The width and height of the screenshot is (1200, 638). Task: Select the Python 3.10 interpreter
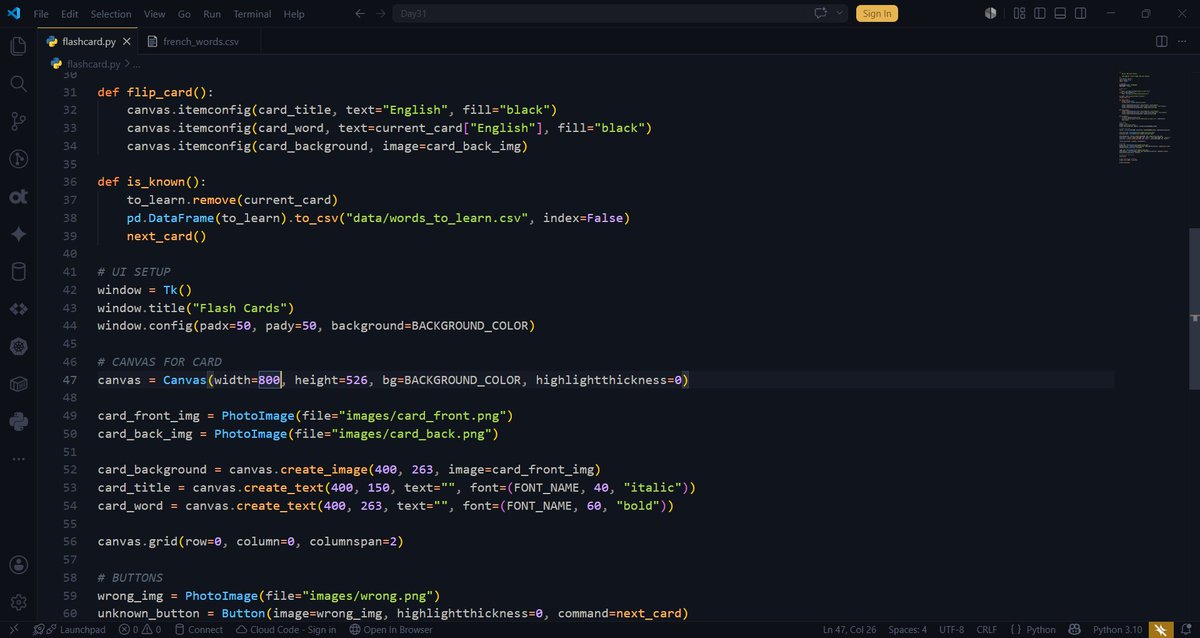(x=1117, y=630)
